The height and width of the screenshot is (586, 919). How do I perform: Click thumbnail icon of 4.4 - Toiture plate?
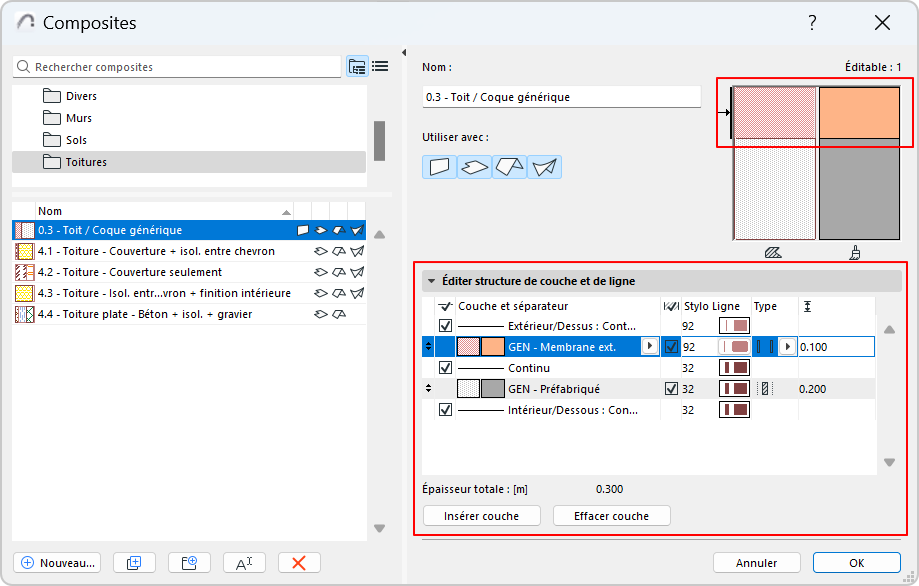pos(24,314)
